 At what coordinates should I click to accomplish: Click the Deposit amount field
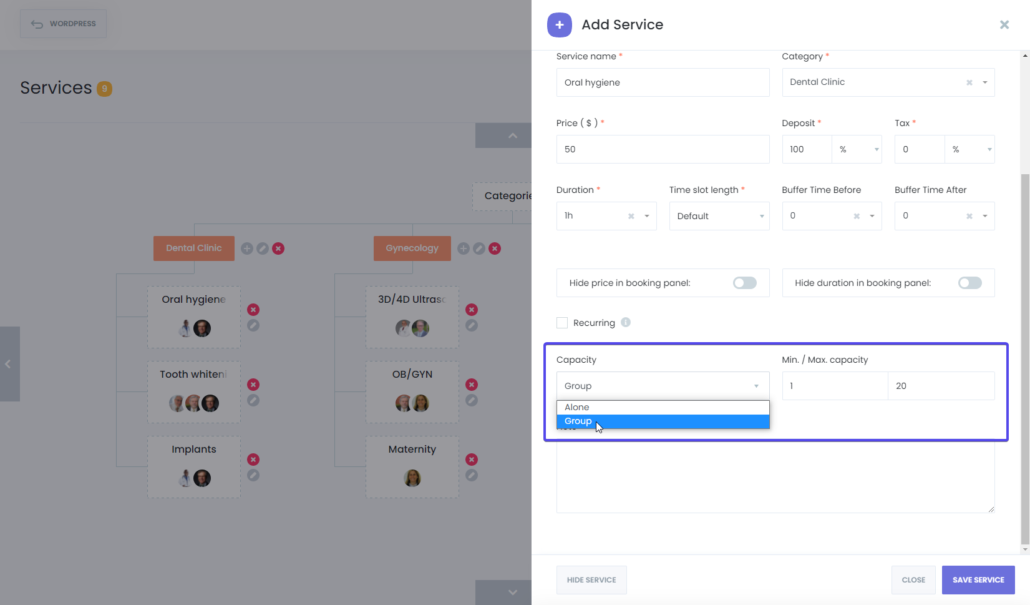click(807, 150)
